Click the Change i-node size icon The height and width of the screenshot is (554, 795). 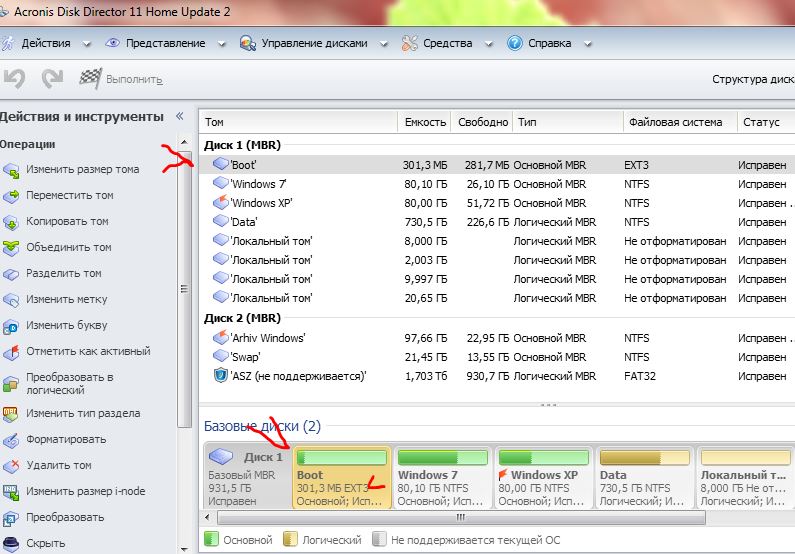(x=11, y=492)
